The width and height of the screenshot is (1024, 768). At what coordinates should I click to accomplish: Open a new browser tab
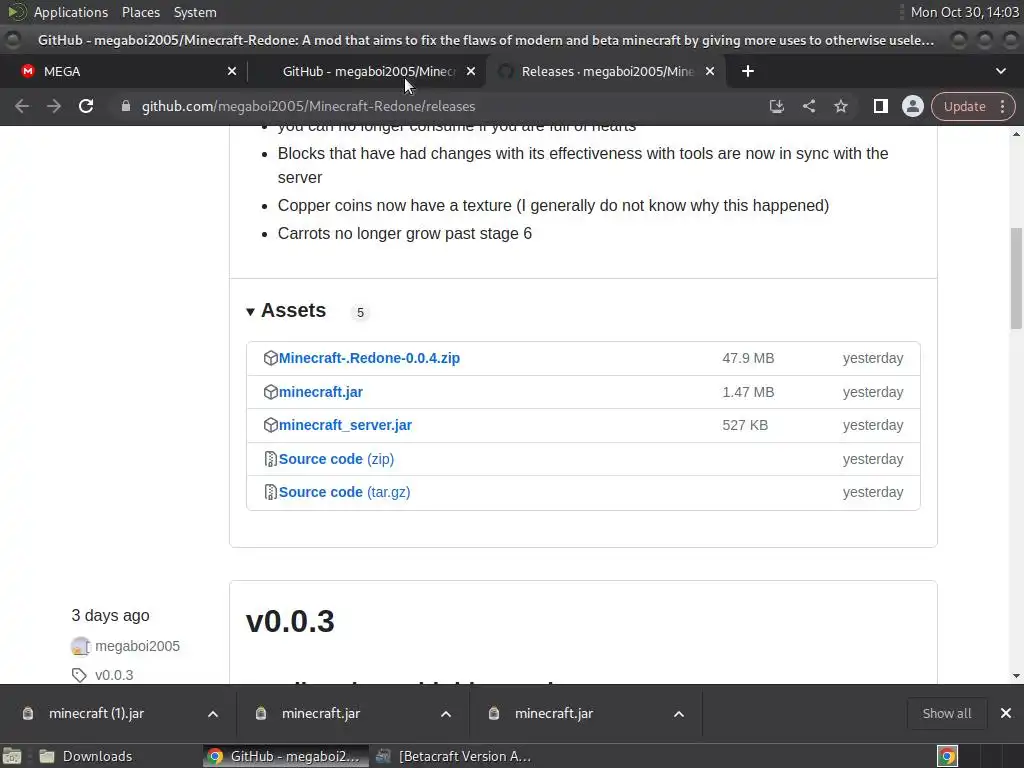[748, 71]
